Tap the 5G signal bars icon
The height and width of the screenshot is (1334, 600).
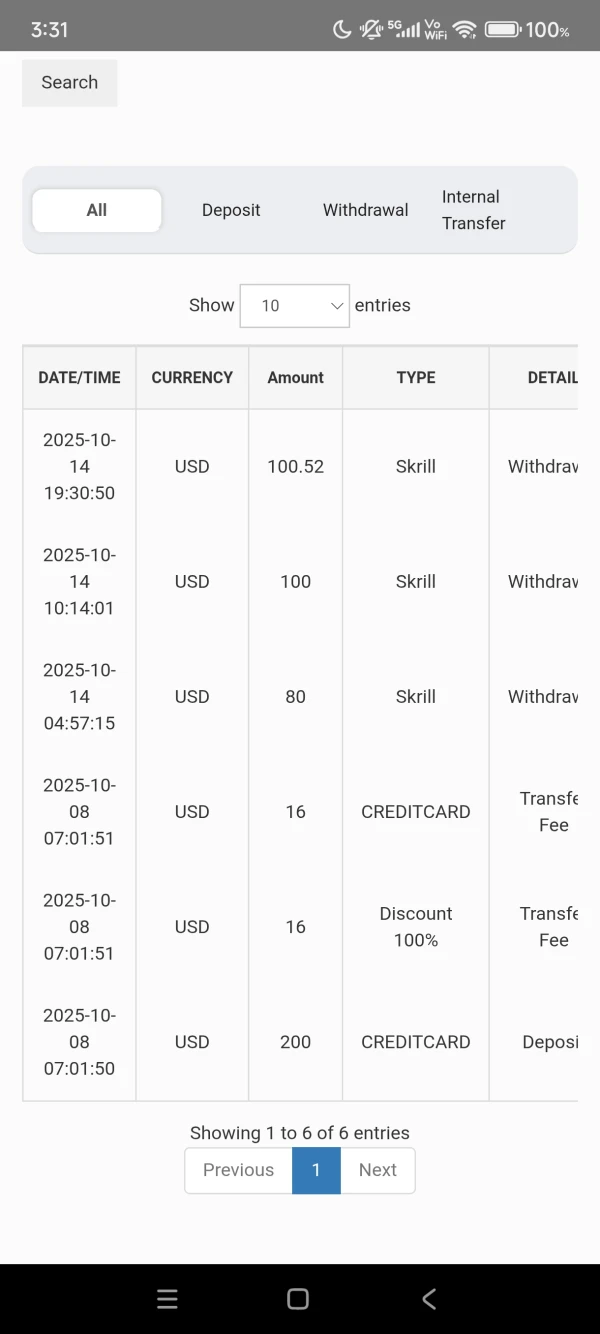point(402,30)
